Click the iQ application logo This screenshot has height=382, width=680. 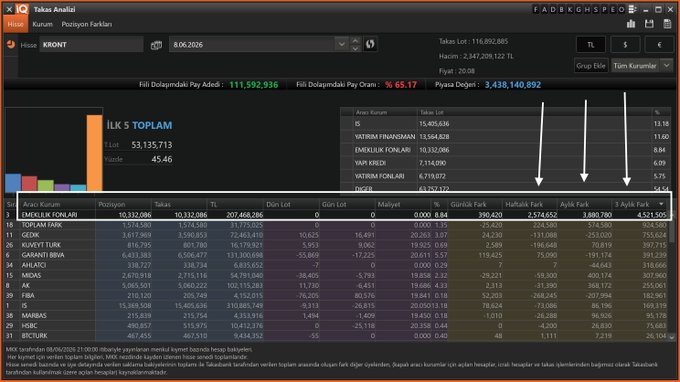point(22,9)
